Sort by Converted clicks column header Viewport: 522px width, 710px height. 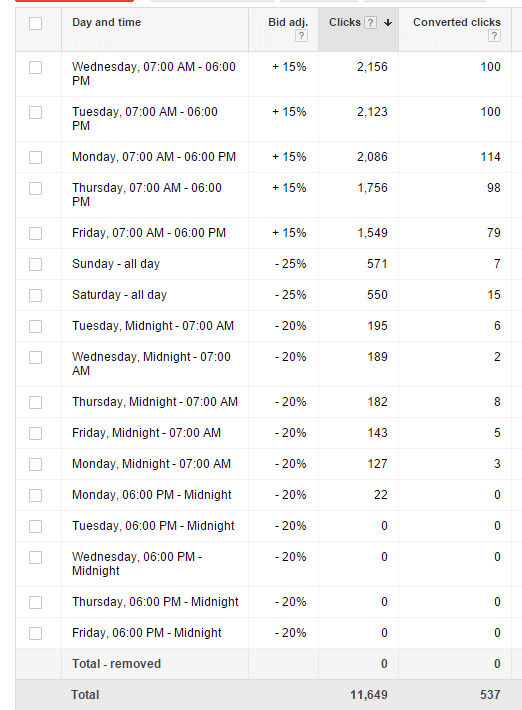[x=457, y=22]
